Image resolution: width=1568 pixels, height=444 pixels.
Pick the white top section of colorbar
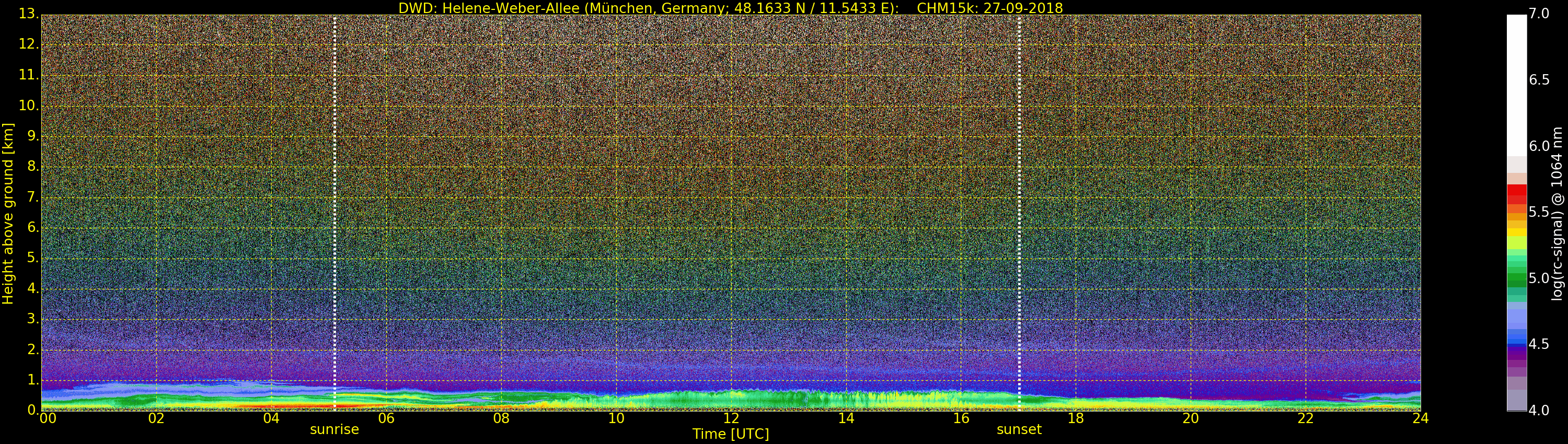pyautogui.click(x=1516, y=85)
